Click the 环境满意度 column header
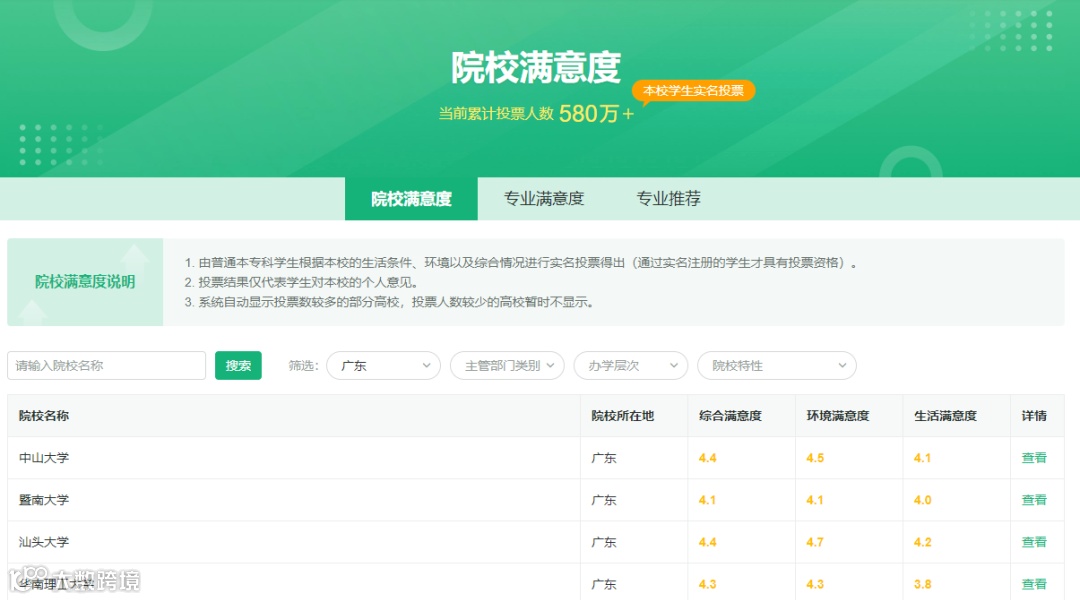The height and width of the screenshot is (600, 1080). click(x=840, y=415)
